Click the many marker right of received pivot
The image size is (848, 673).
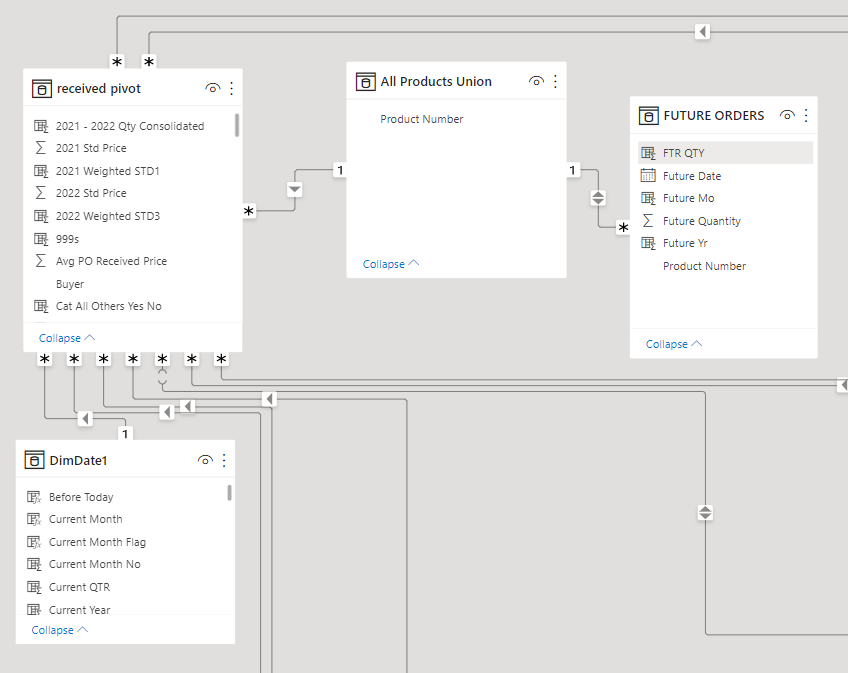248,211
